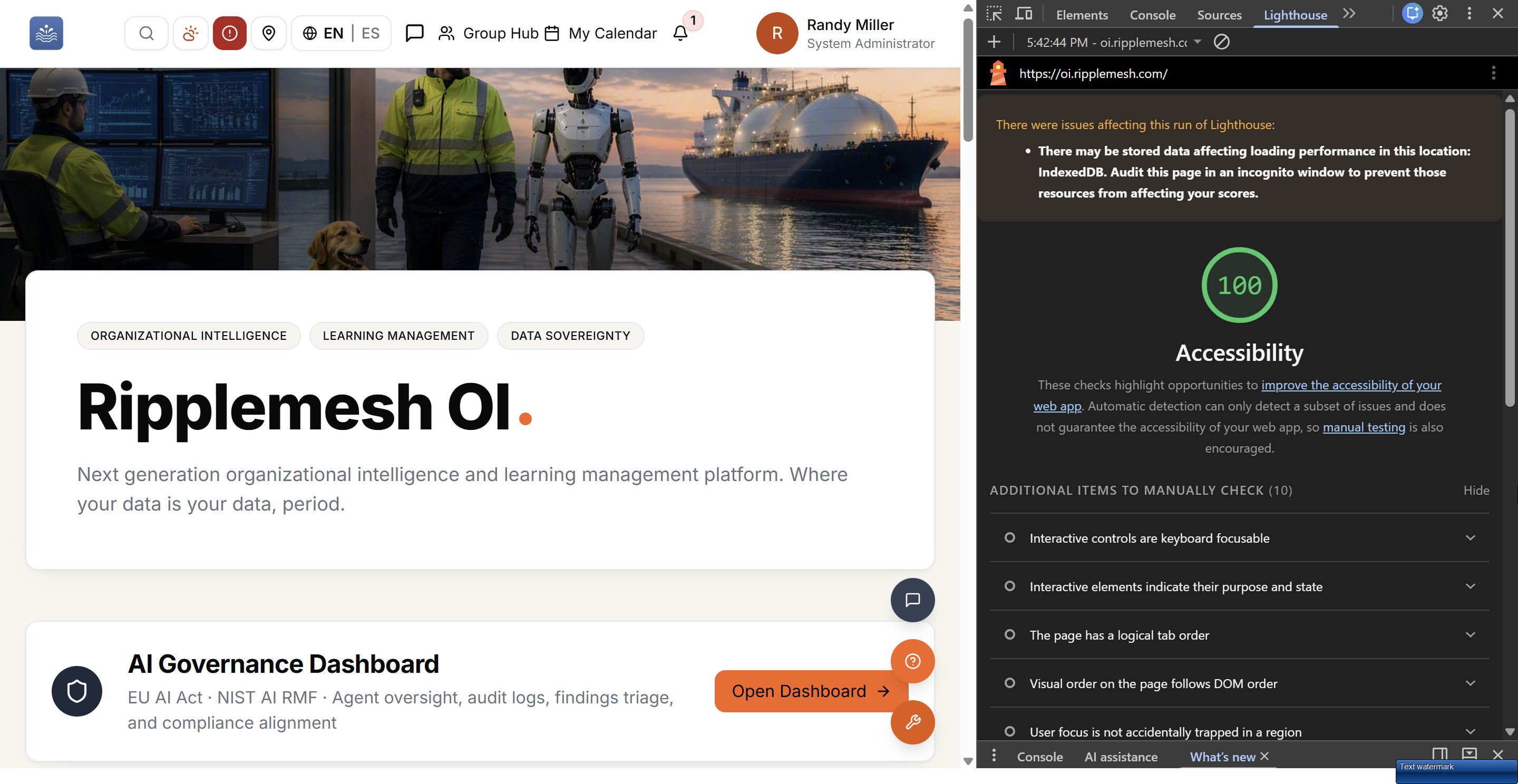Open the floating orange wrench tools button

(x=912, y=721)
